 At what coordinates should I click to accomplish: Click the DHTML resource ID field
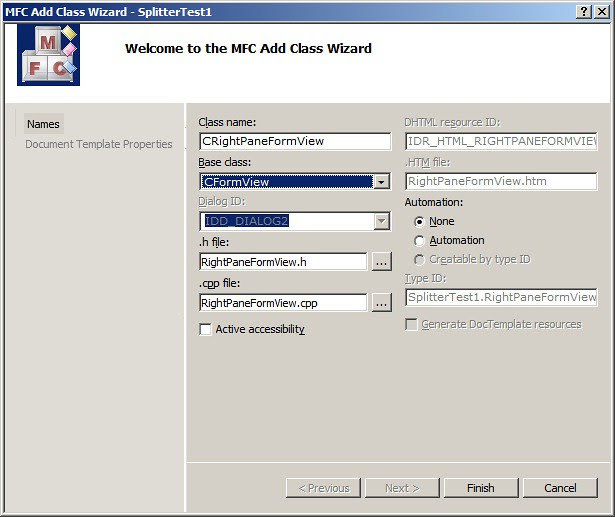[501, 141]
